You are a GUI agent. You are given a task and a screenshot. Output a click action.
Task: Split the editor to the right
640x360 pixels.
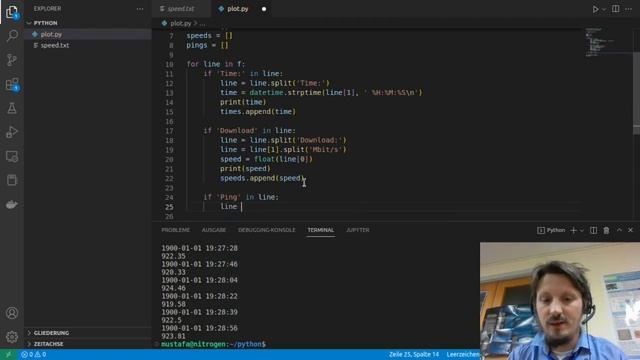tap(616, 9)
